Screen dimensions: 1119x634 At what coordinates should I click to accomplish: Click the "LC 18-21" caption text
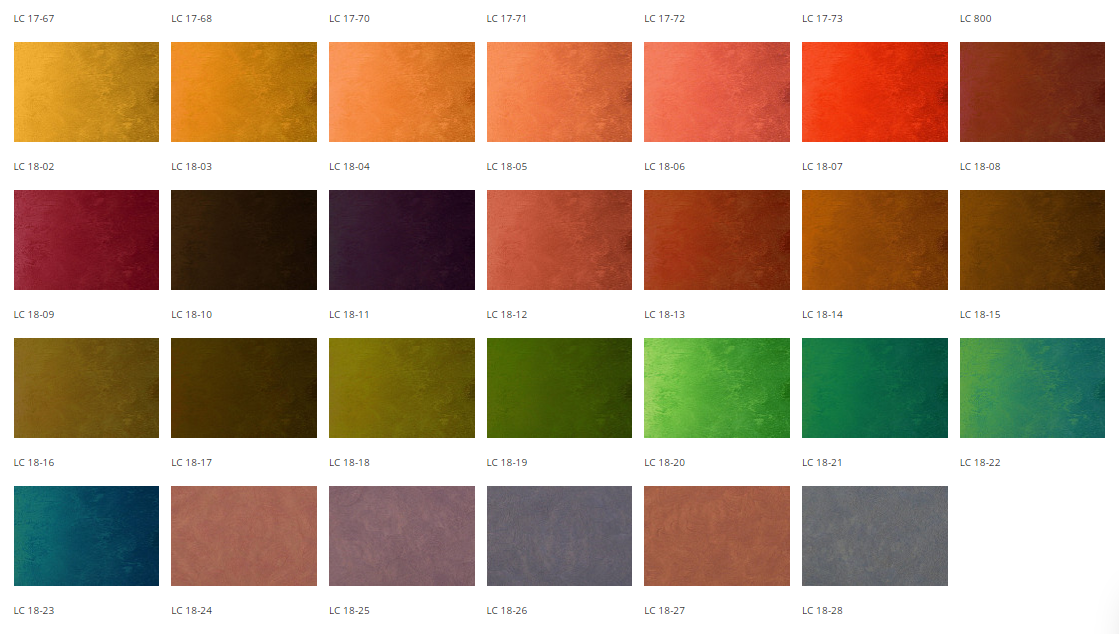click(822, 463)
